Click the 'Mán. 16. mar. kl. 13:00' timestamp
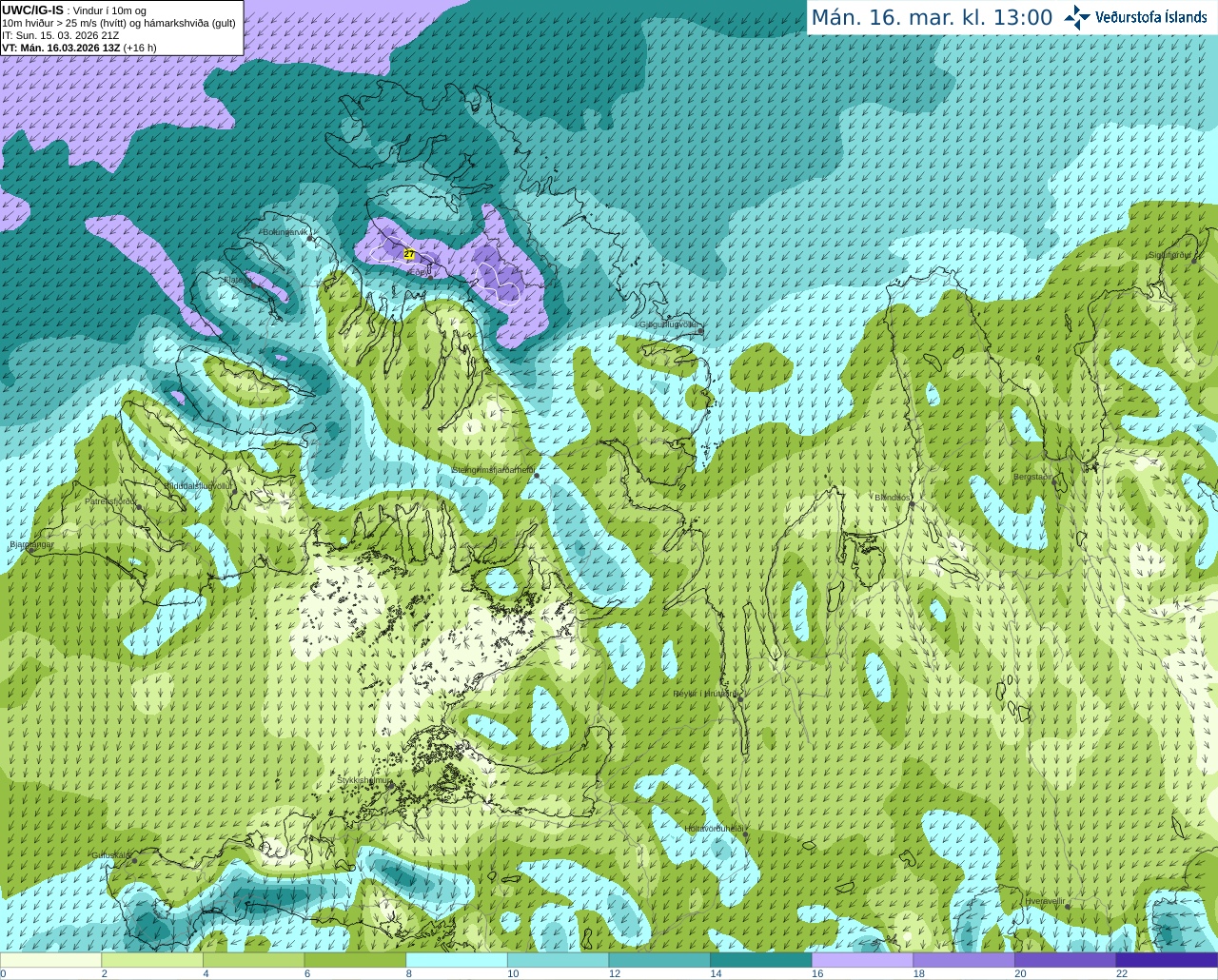This screenshot has height=980, width=1218. (x=932, y=18)
